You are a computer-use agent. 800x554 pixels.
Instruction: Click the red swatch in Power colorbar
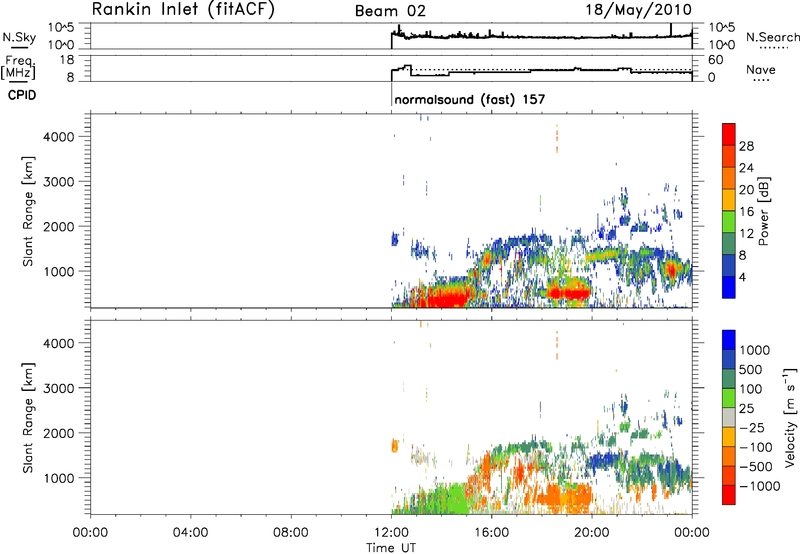(729, 134)
